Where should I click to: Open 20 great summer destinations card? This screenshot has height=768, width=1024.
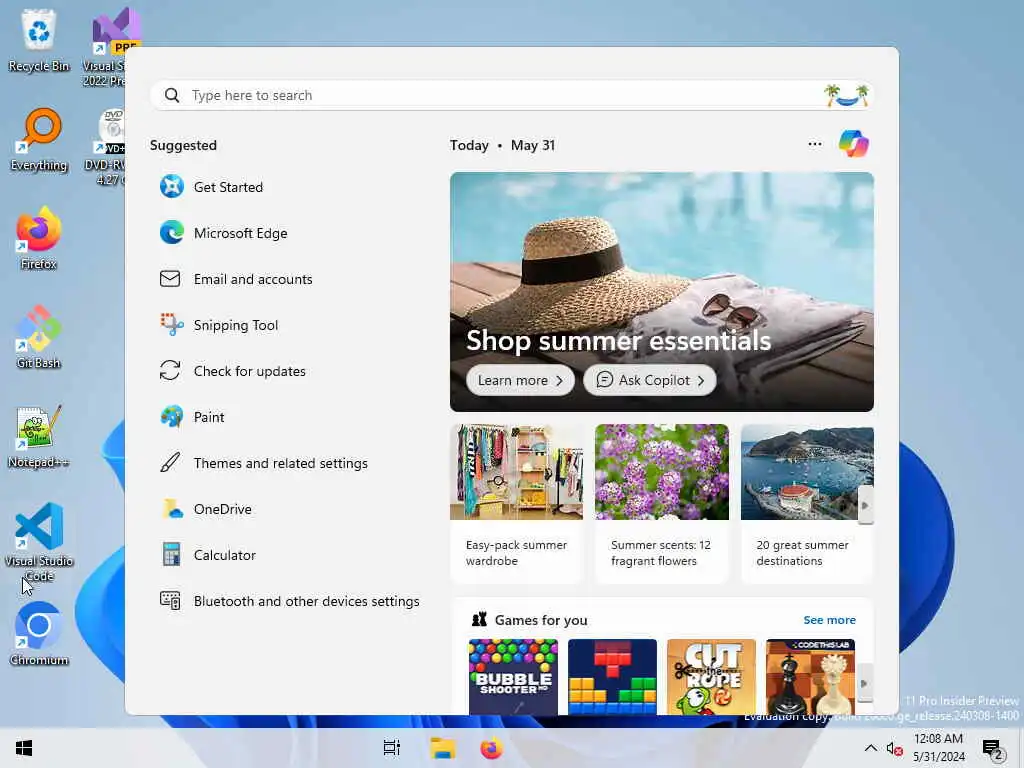[x=807, y=503]
